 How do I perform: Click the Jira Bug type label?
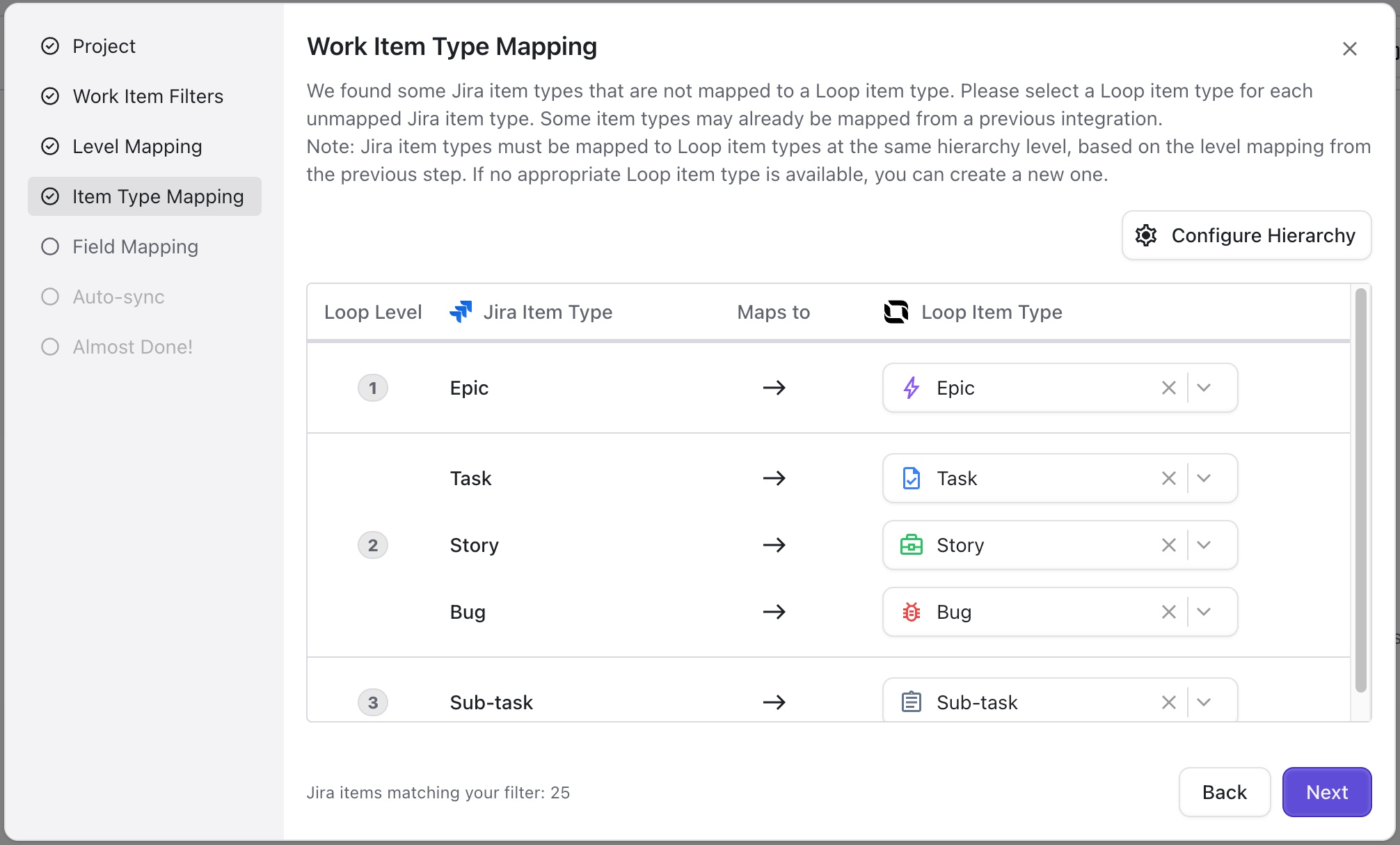[468, 612]
